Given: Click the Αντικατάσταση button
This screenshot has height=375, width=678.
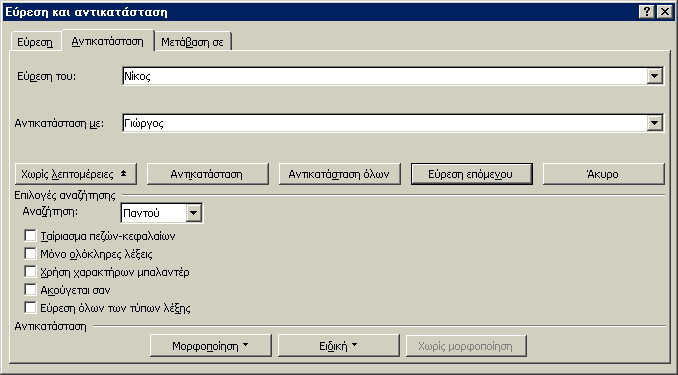Looking at the screenshot, I should coord(208,174).
